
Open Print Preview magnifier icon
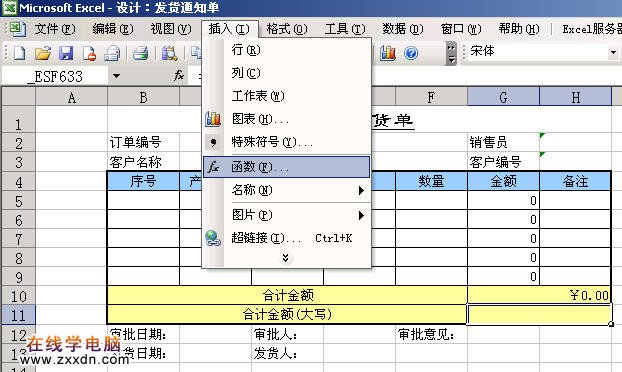point(169,53)
